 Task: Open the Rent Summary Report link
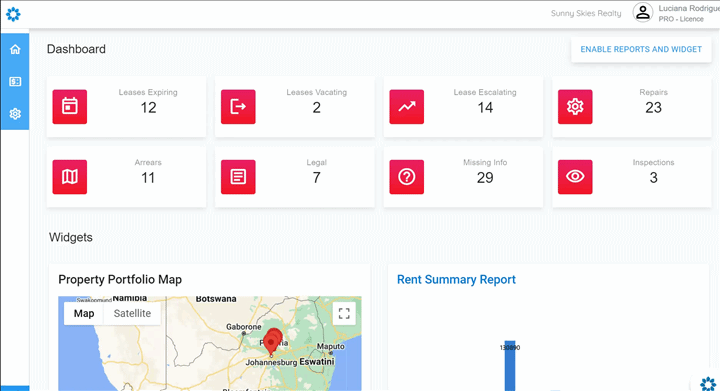tap(456, 279)
